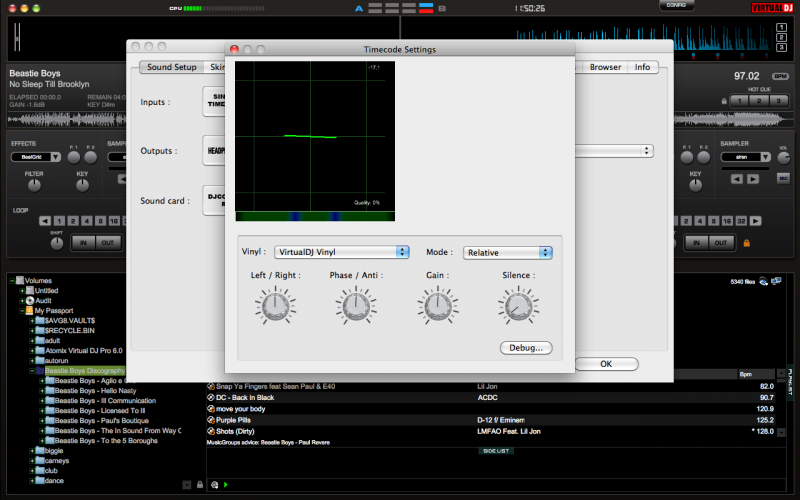Click the Gain knob in Timecode Settings
This screenshot has height=500, width=800.
pyautogui.click(x=438, y=306)
